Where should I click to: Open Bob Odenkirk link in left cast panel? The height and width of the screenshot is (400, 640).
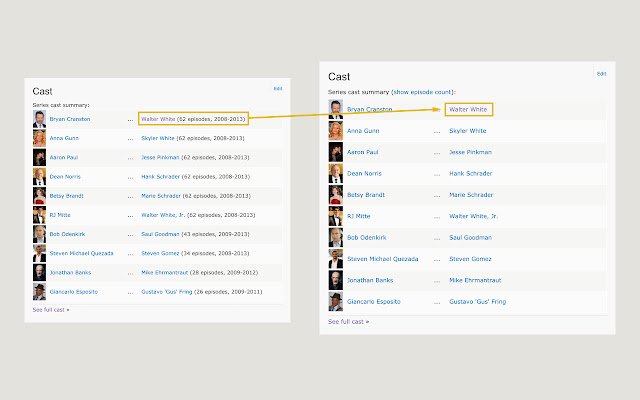click(x=67, y=234)
